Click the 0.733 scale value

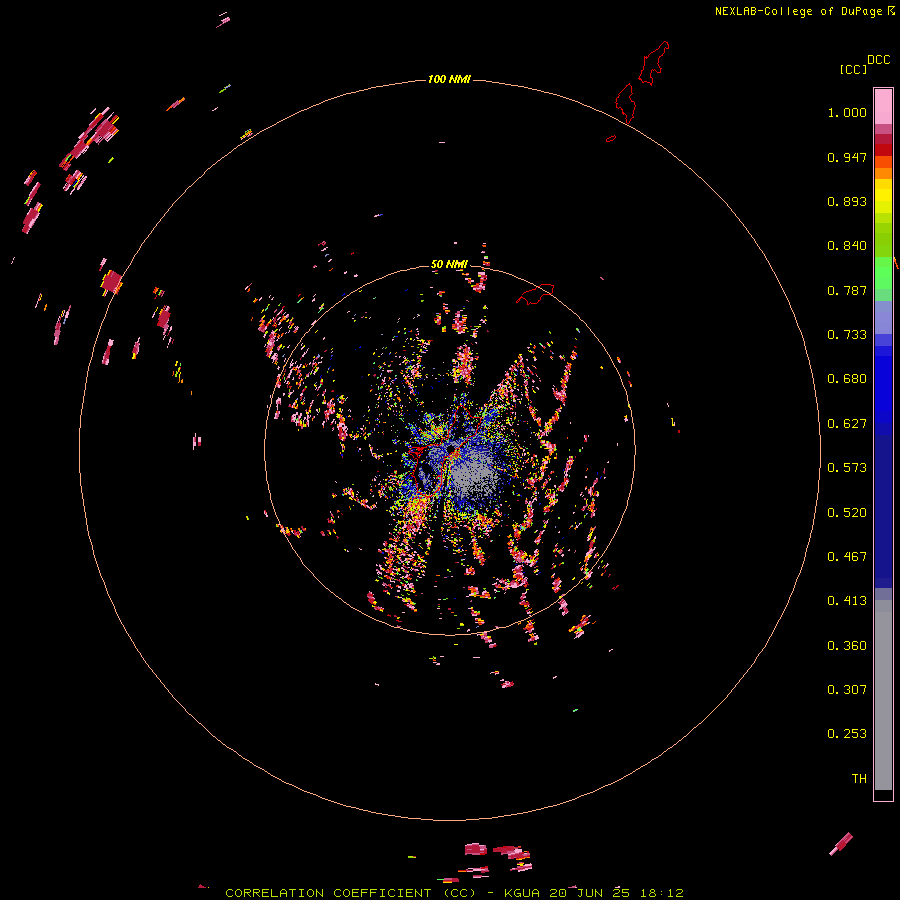click(847, 335)
